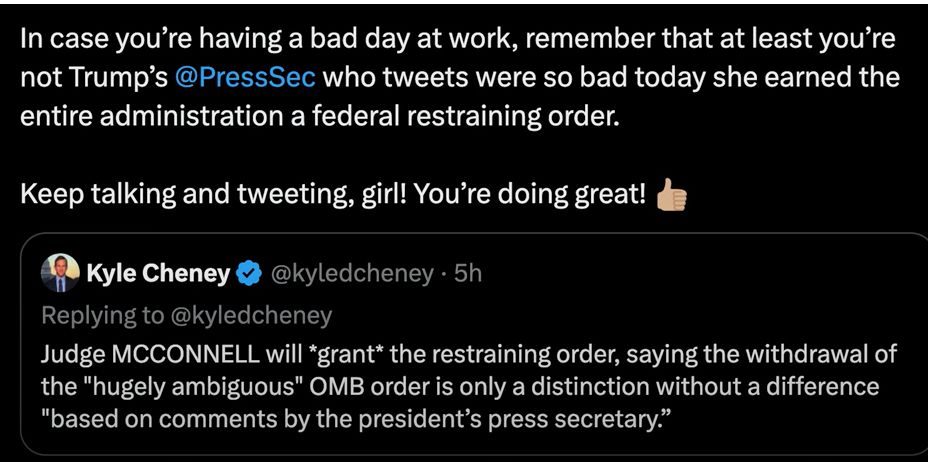This screenshot has width=928, height=462.
Task: Click the 5h timestamp on quoted tweet
Action: [467, 273]
